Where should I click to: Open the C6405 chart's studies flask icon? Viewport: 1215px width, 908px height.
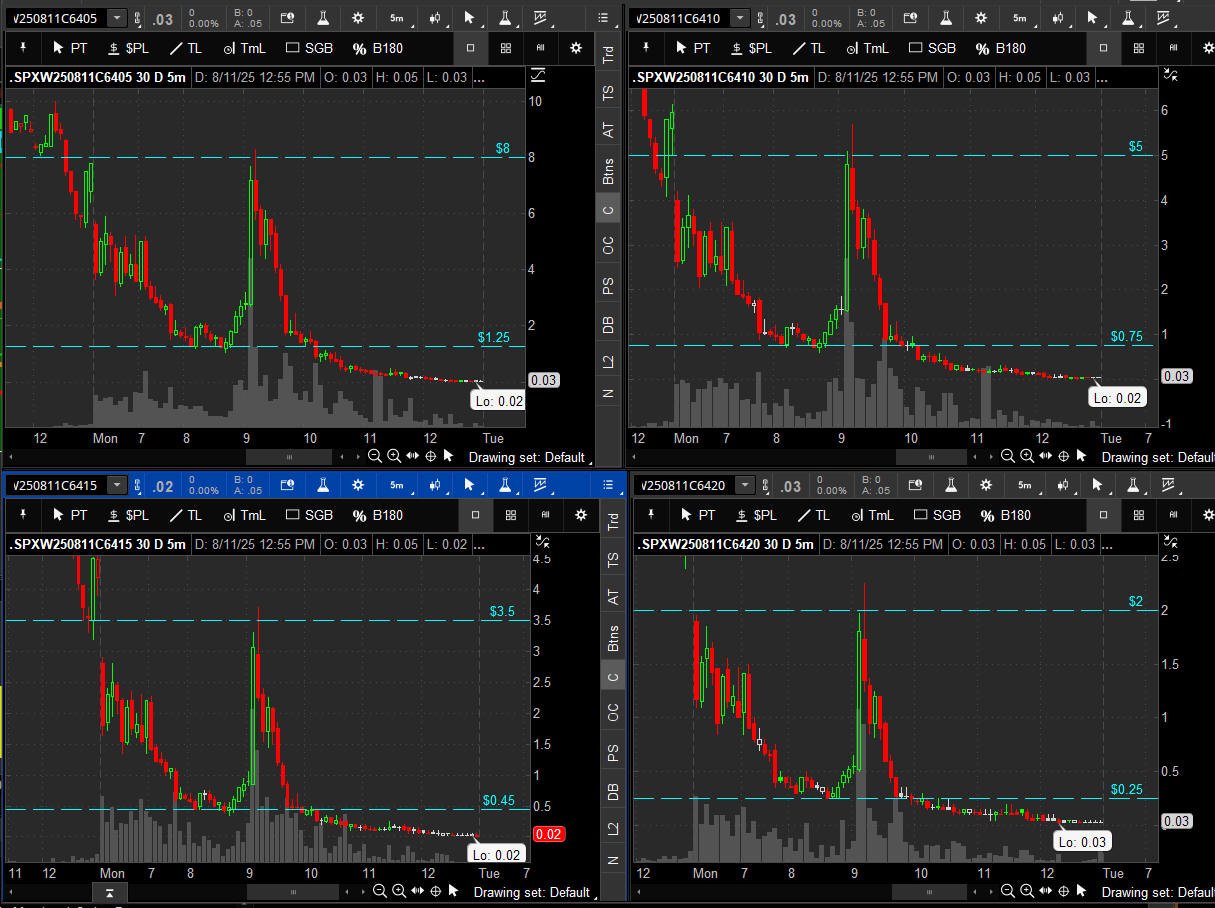tap(323, 18)
